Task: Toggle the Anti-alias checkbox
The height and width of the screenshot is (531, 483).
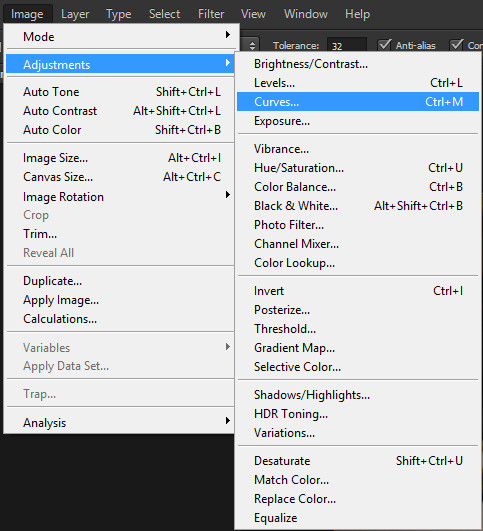Action: (384, 45)
